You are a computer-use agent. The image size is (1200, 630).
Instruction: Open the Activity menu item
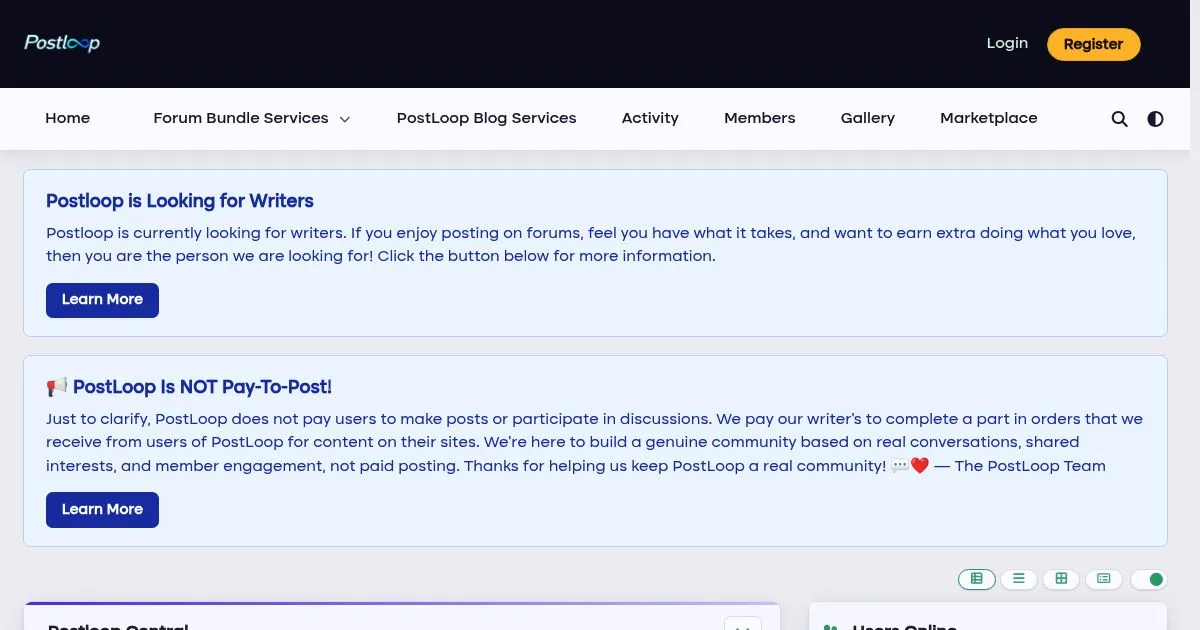click(650, 118)
